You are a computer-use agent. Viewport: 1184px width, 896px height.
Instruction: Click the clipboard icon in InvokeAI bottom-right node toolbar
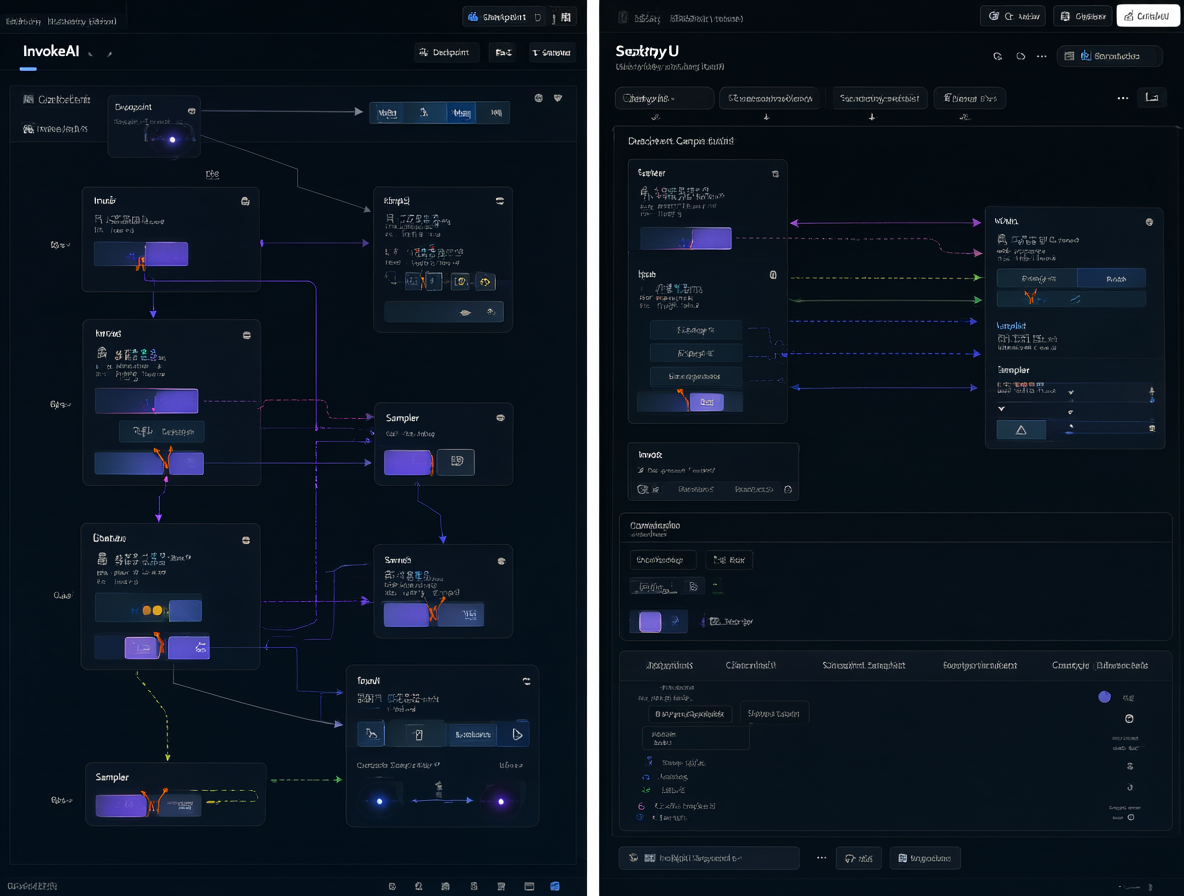coord(419,734)
